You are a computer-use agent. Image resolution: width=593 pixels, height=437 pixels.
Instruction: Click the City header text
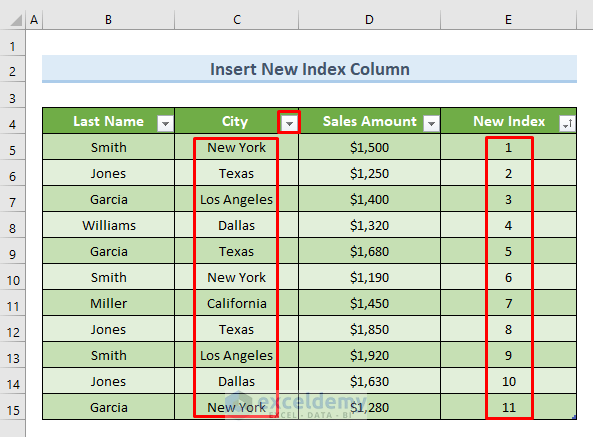[235, 121]
